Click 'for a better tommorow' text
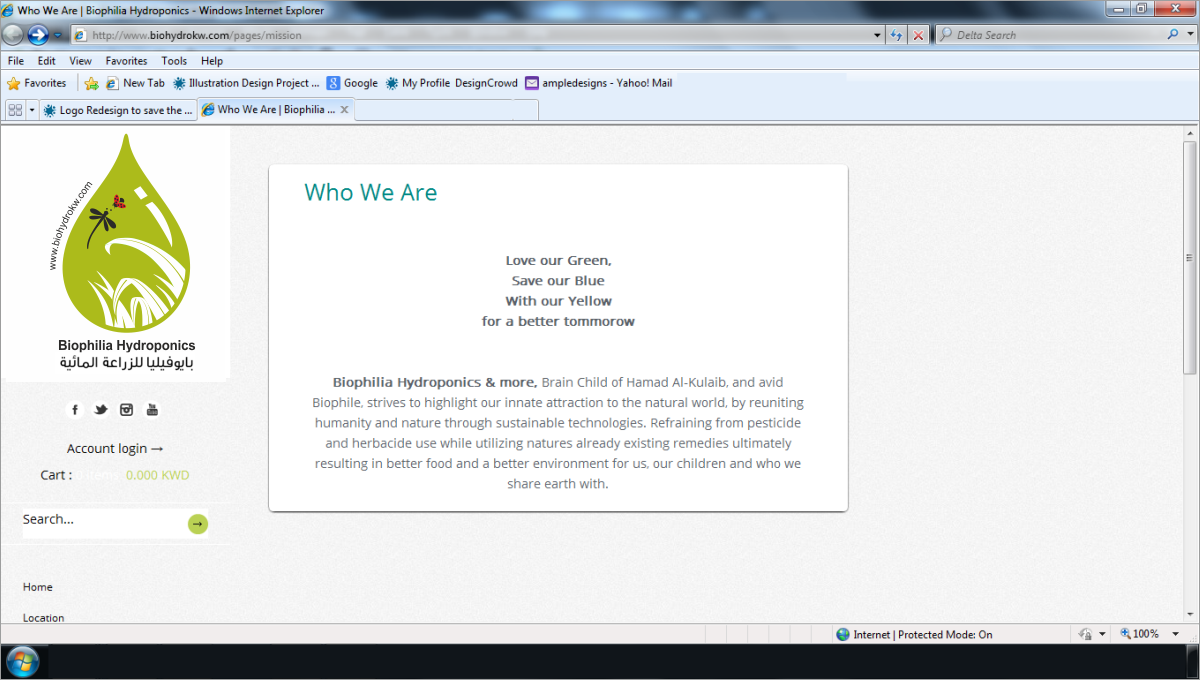This screenshot has height=680, width=1200. (x=558, y=321)
